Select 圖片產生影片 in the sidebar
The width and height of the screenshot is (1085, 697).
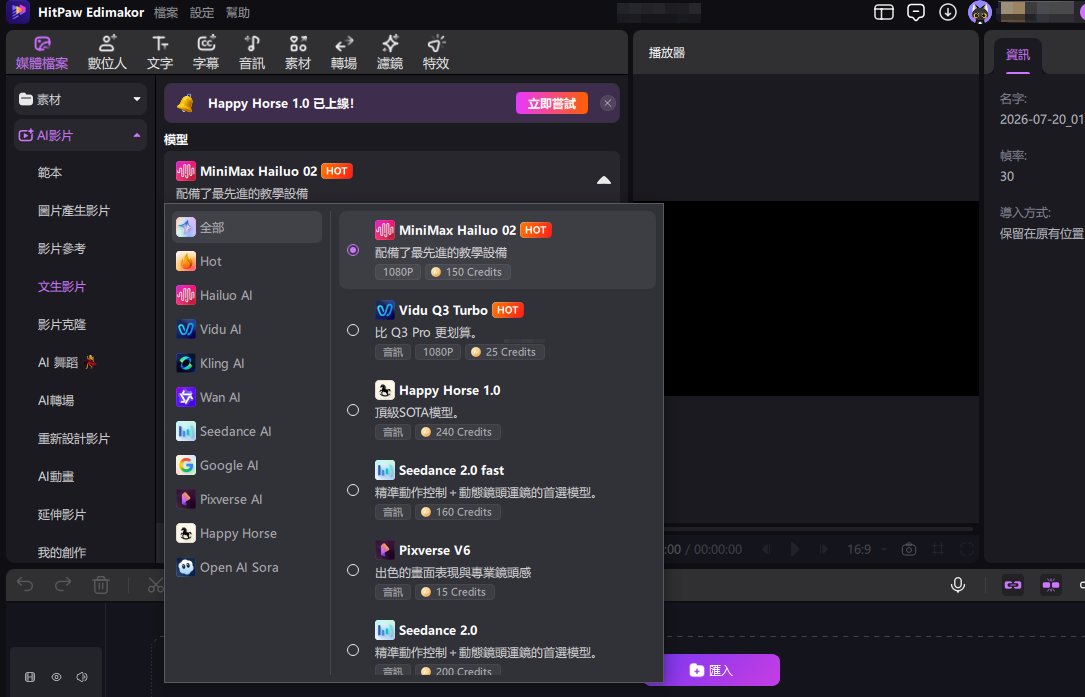(73, 210)
